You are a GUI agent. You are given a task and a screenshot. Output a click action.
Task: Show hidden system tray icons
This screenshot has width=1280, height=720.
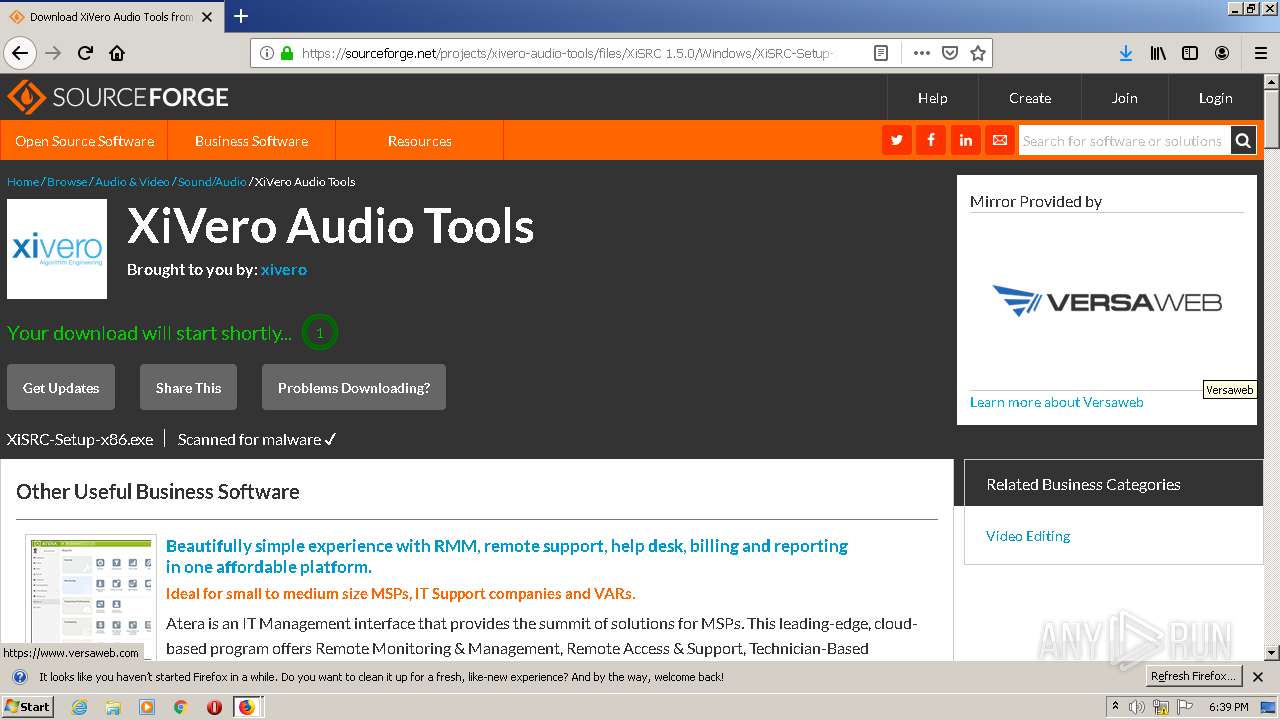click(x=1115, y=707)
